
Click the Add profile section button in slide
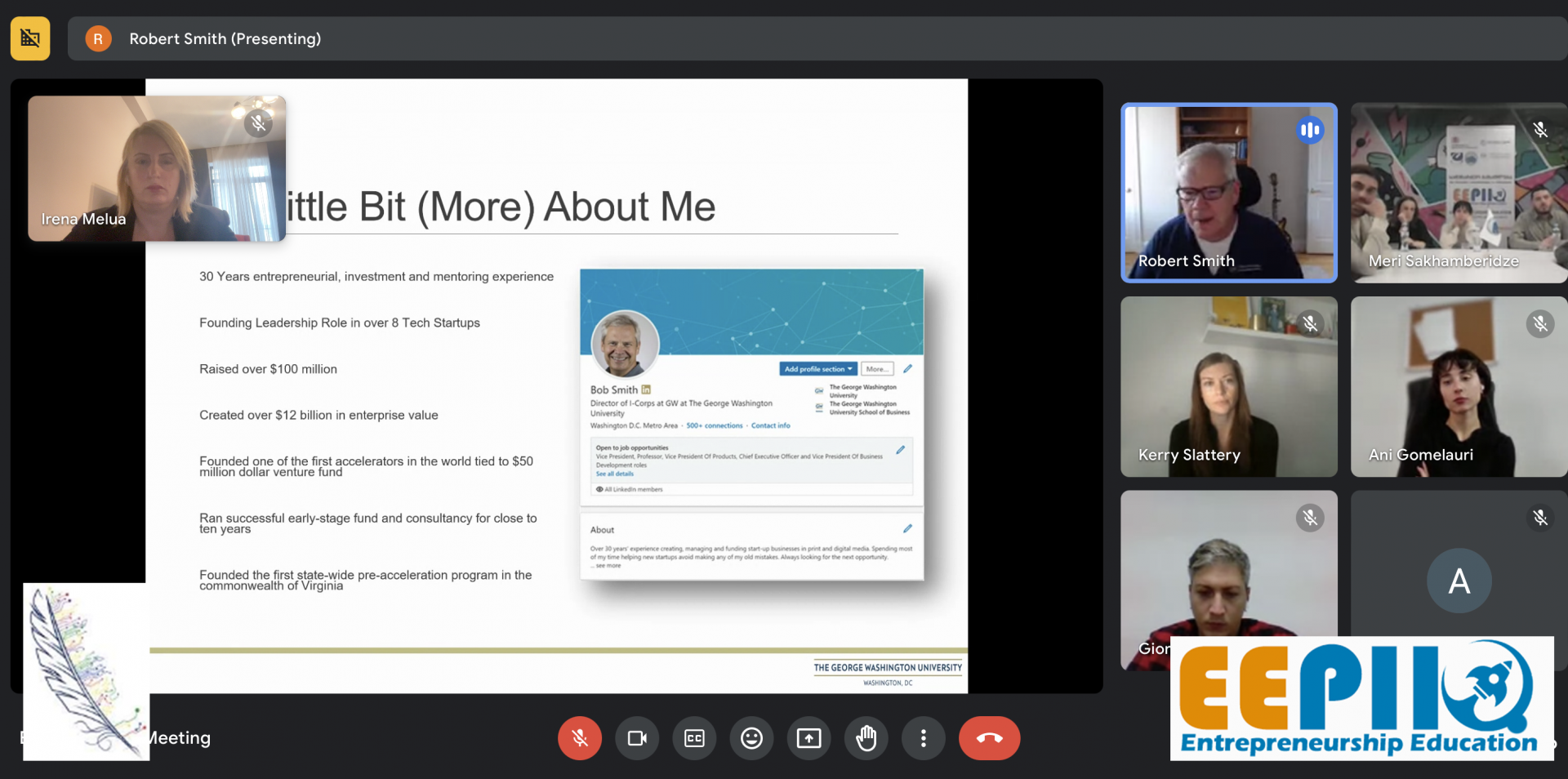pos(818,369)
